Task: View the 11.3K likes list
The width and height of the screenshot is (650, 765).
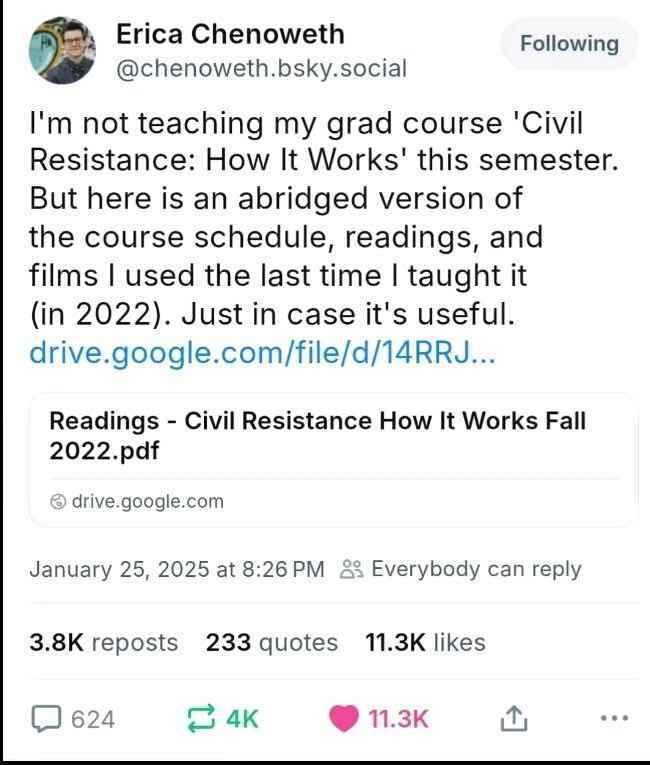Action: pyautogui.click(x=427, y=642)
